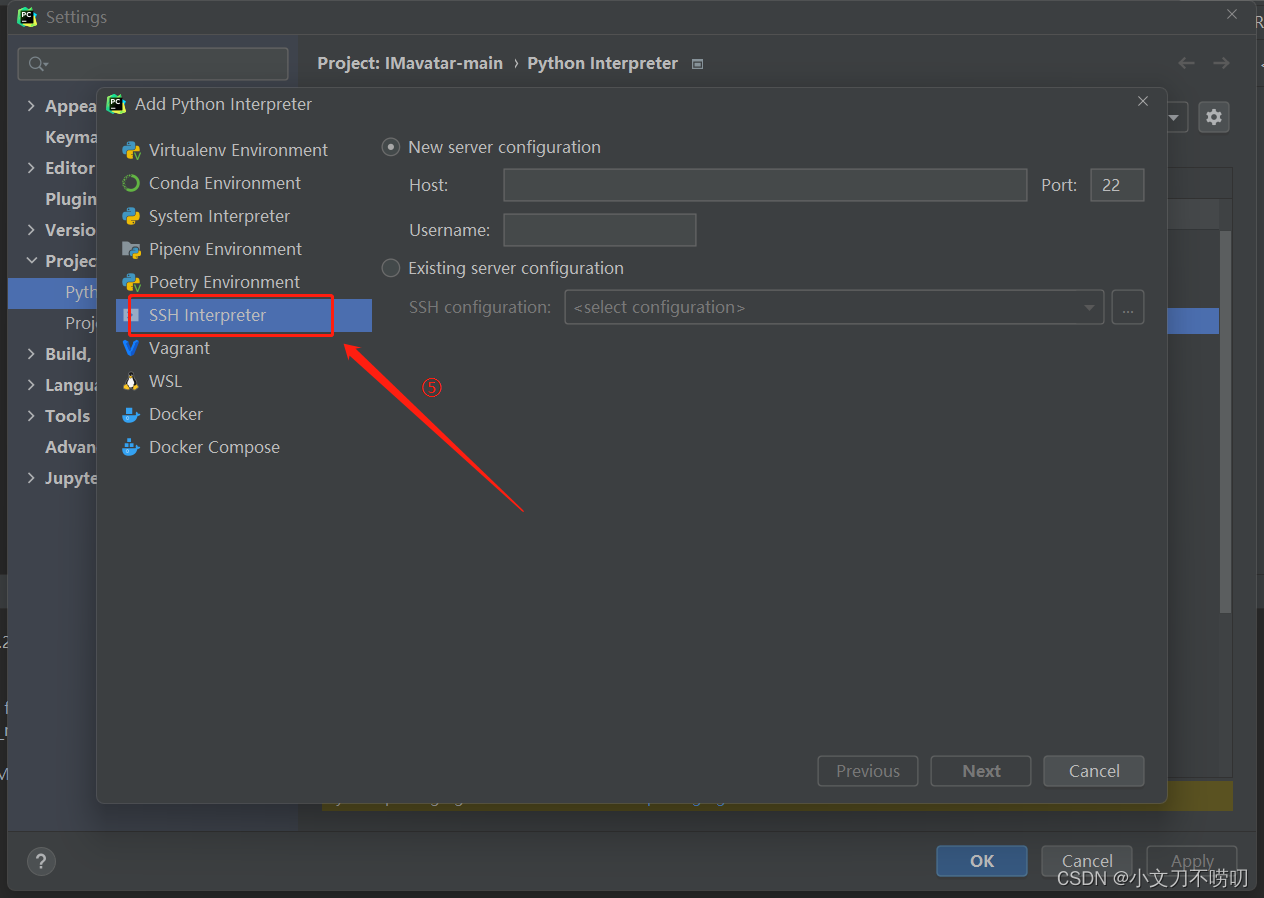Click the Vagrant V icon
This screenshot has height=898, width=1264.
point(131,348)
